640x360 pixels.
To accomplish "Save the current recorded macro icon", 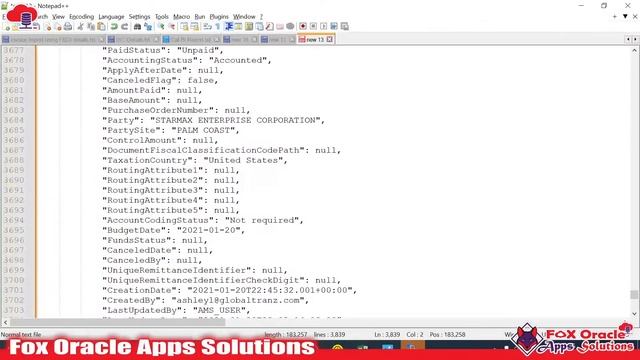I will tap(344, 27).
